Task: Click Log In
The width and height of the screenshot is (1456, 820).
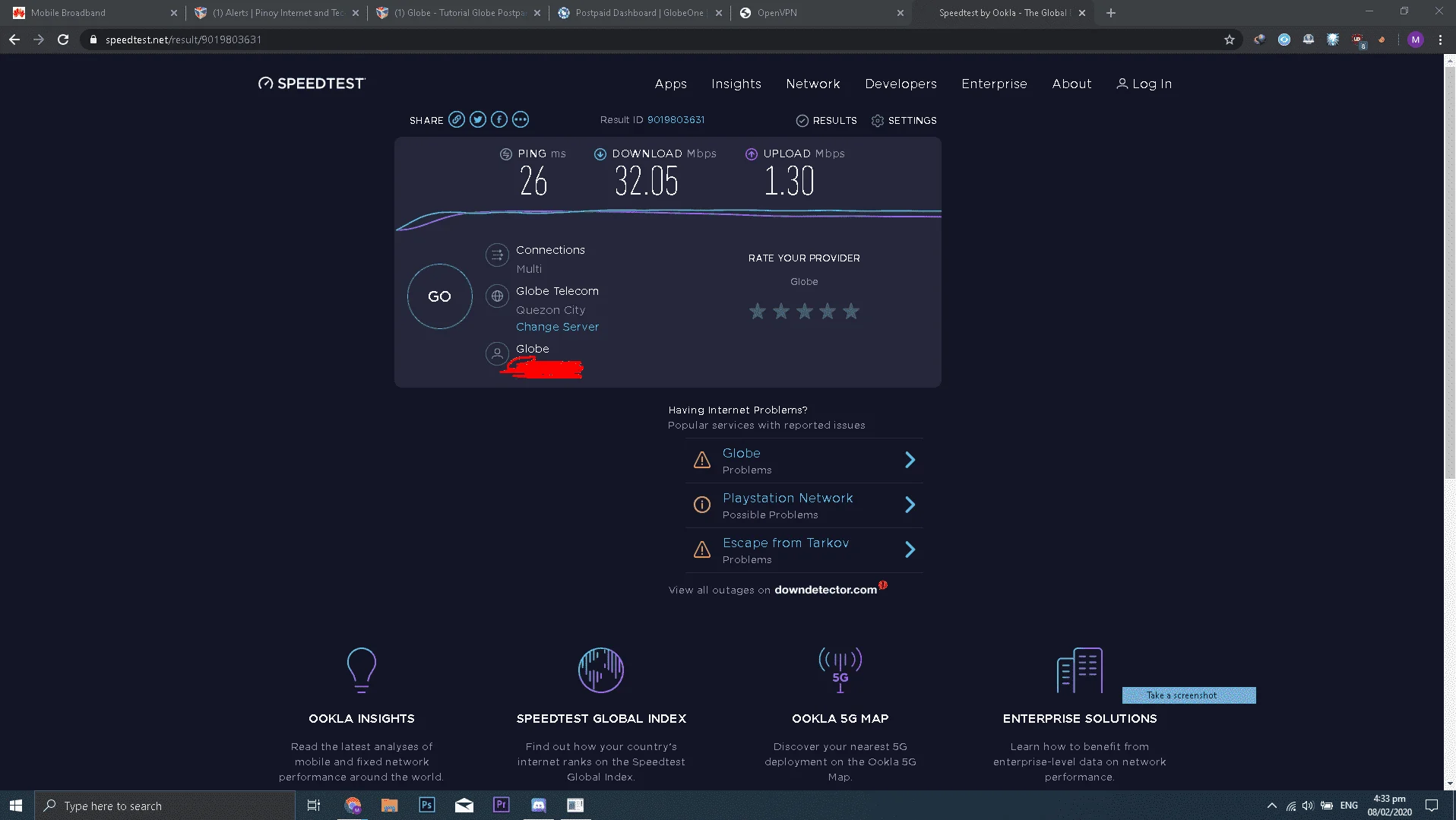Action: (x=1144, y=84)
